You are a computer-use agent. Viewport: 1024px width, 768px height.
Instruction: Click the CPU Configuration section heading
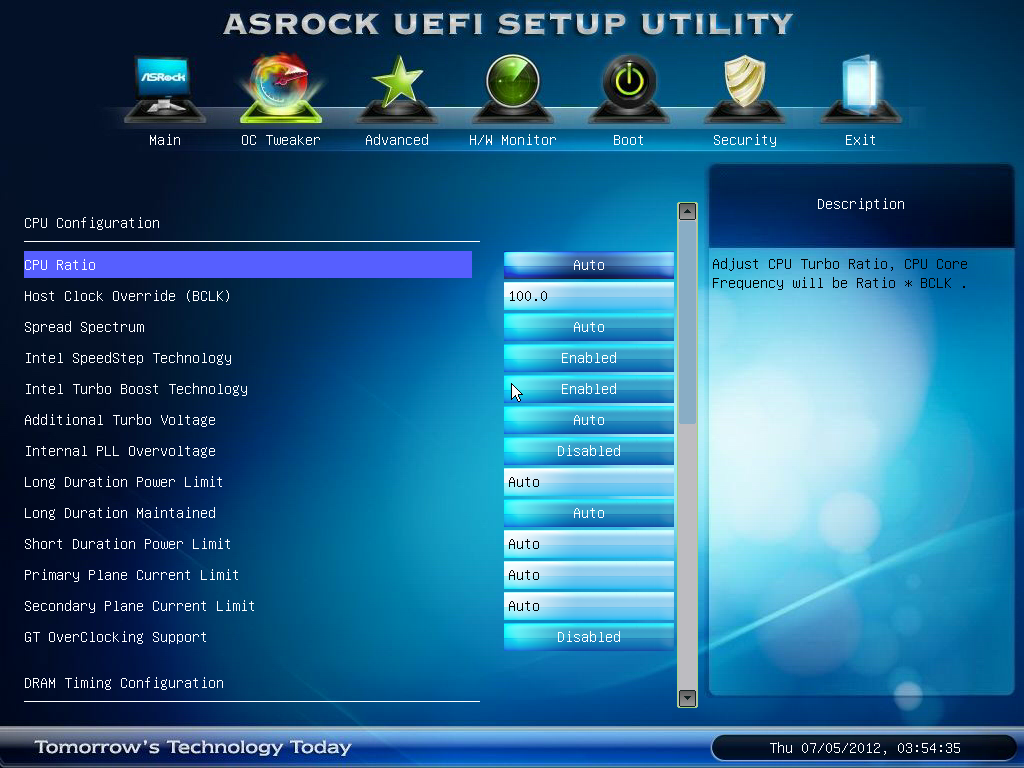point(92,223)
